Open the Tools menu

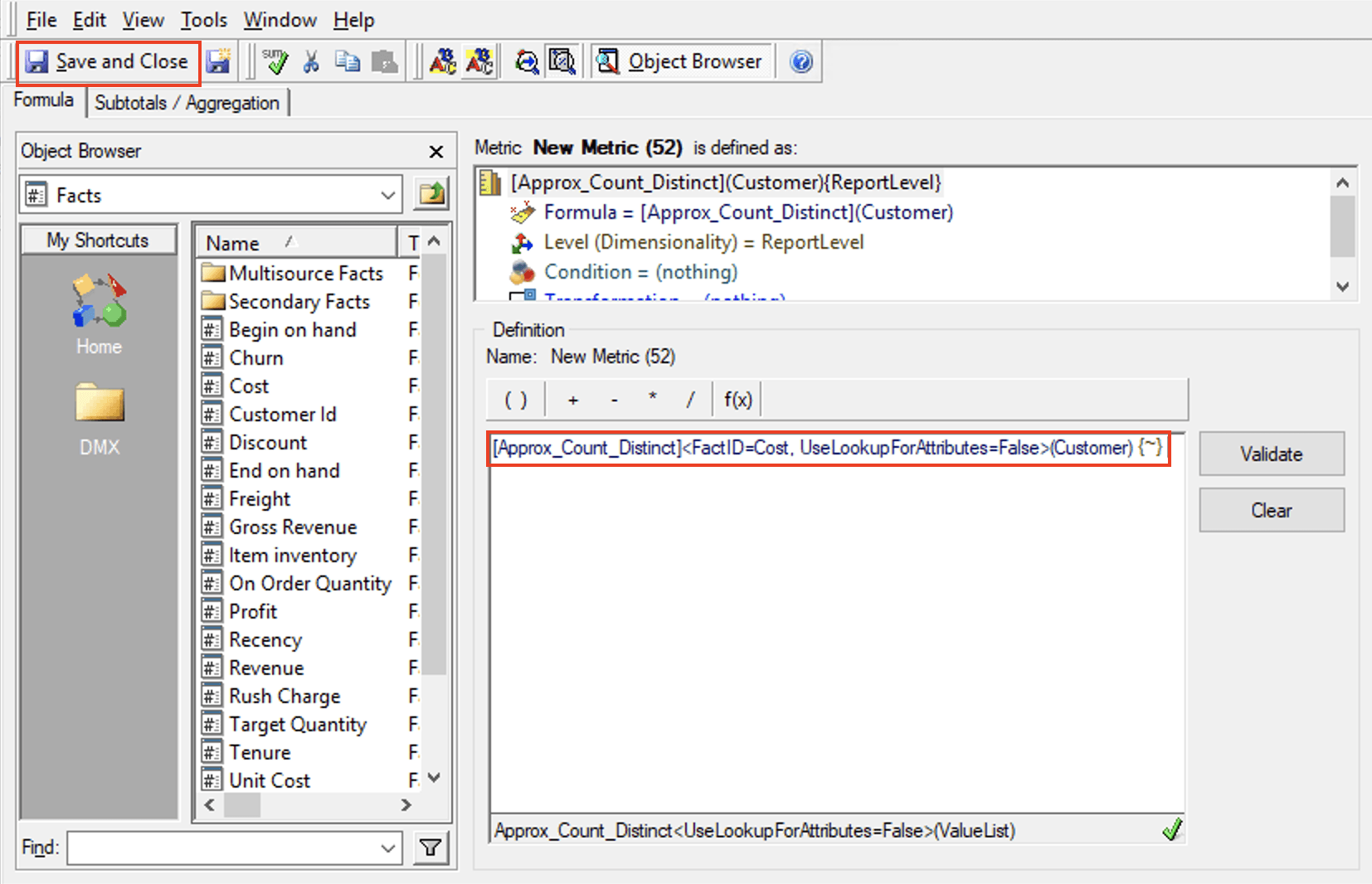203,20
